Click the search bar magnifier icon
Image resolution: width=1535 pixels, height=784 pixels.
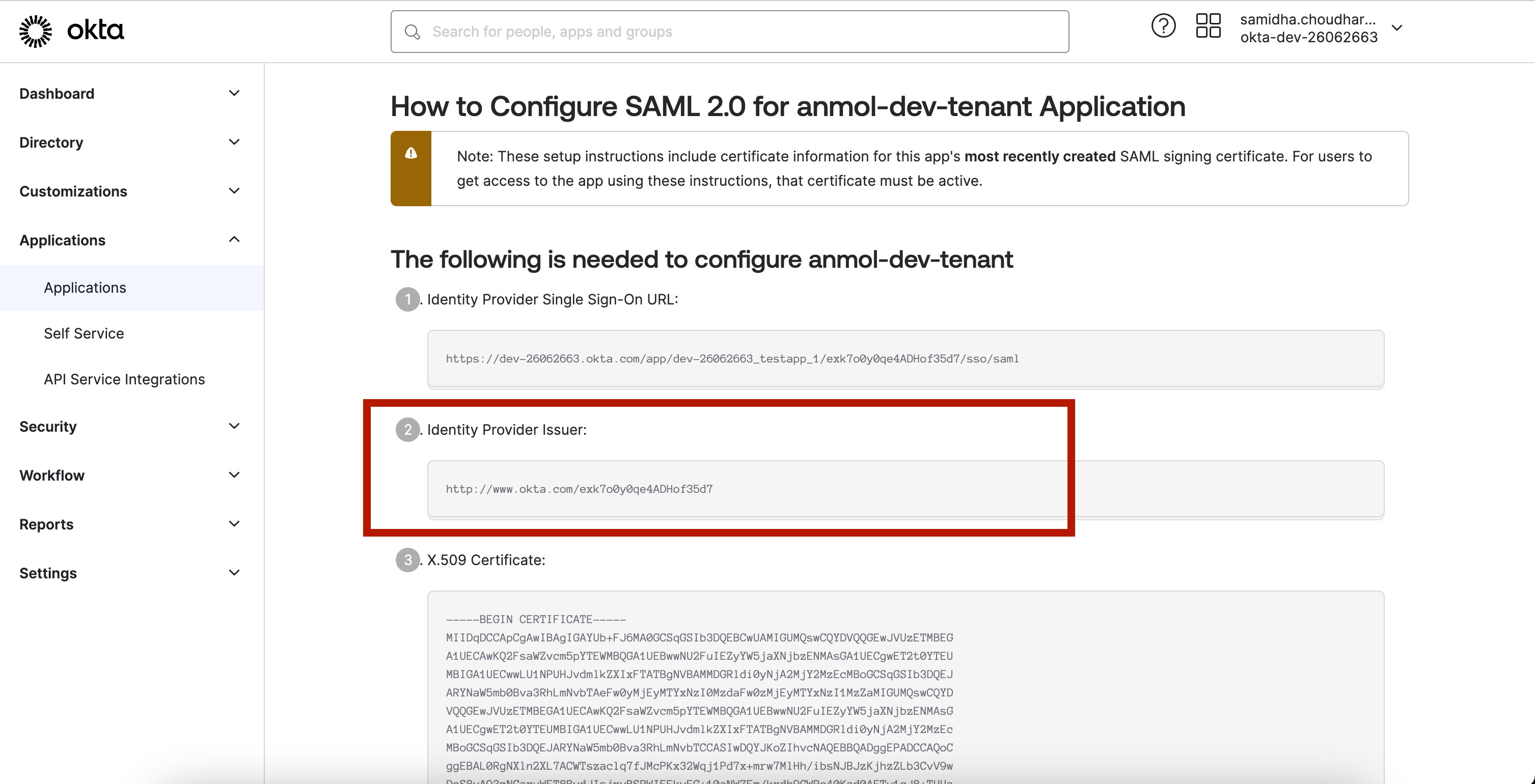point(411,31)
